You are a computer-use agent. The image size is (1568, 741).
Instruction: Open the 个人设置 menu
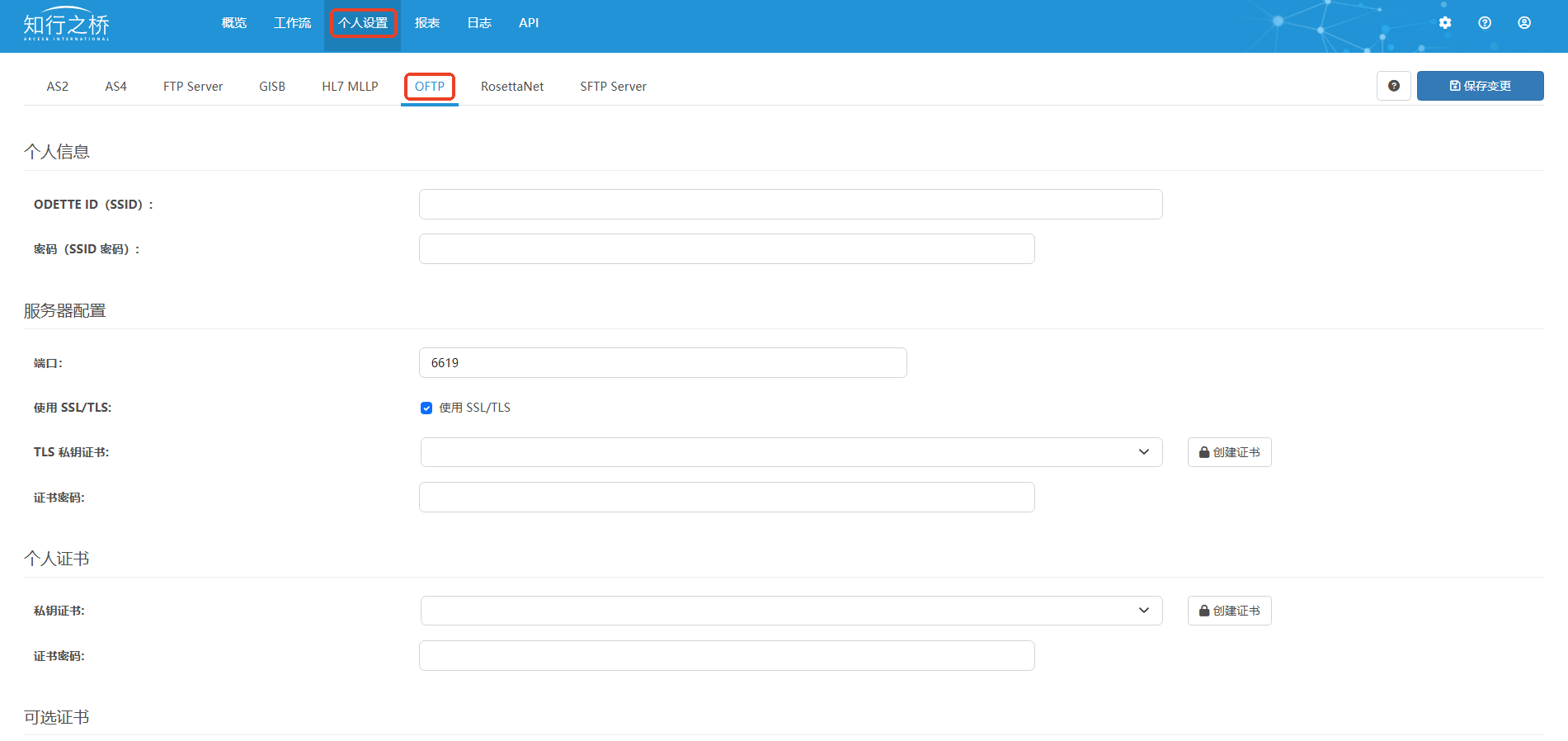pos(363,23)
